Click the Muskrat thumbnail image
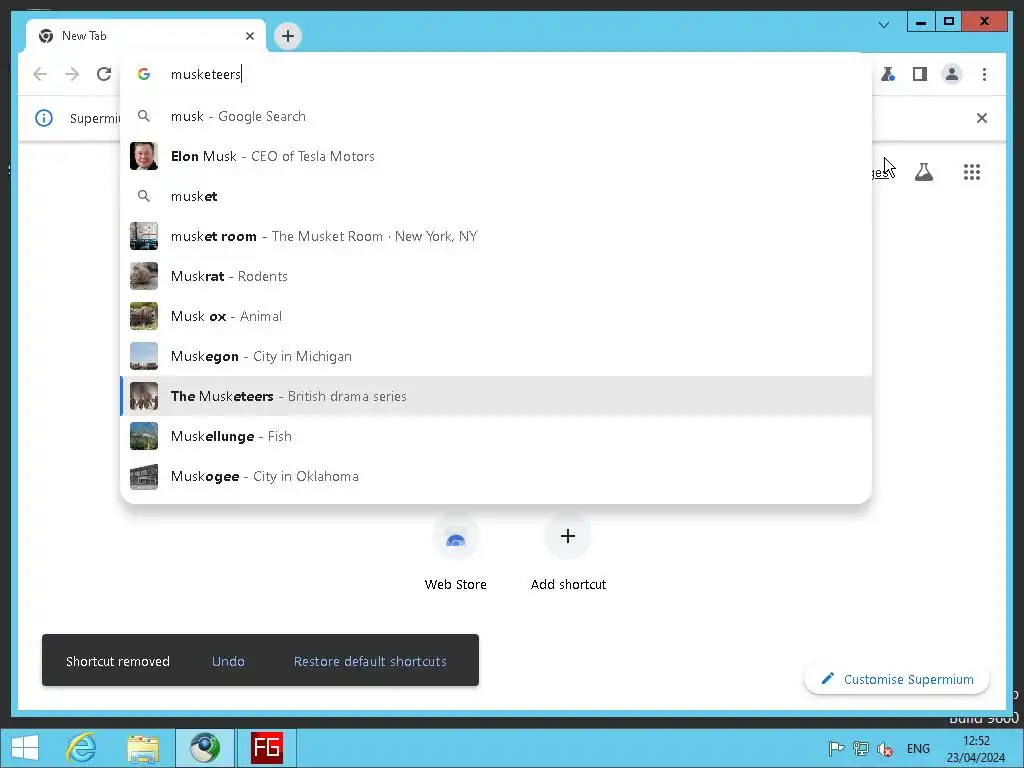 (144, 276)
